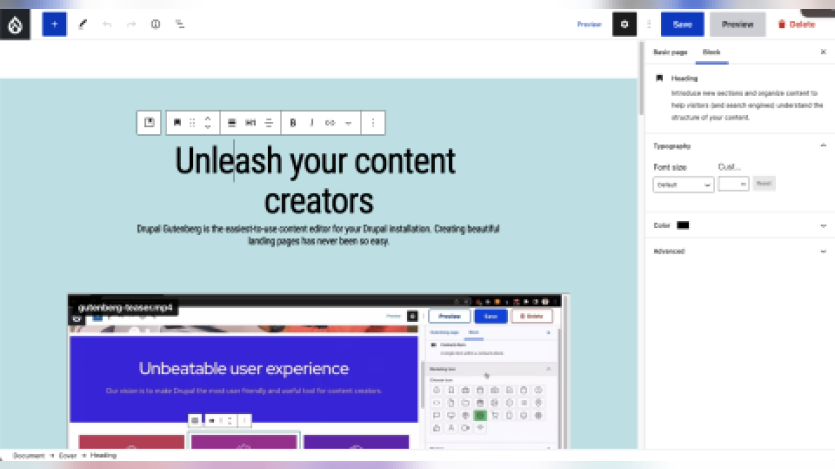The image size is (835, 469).
Task: Click Heading in the breadcrumb
Action: pyautogui.click(x=103, y=456)
